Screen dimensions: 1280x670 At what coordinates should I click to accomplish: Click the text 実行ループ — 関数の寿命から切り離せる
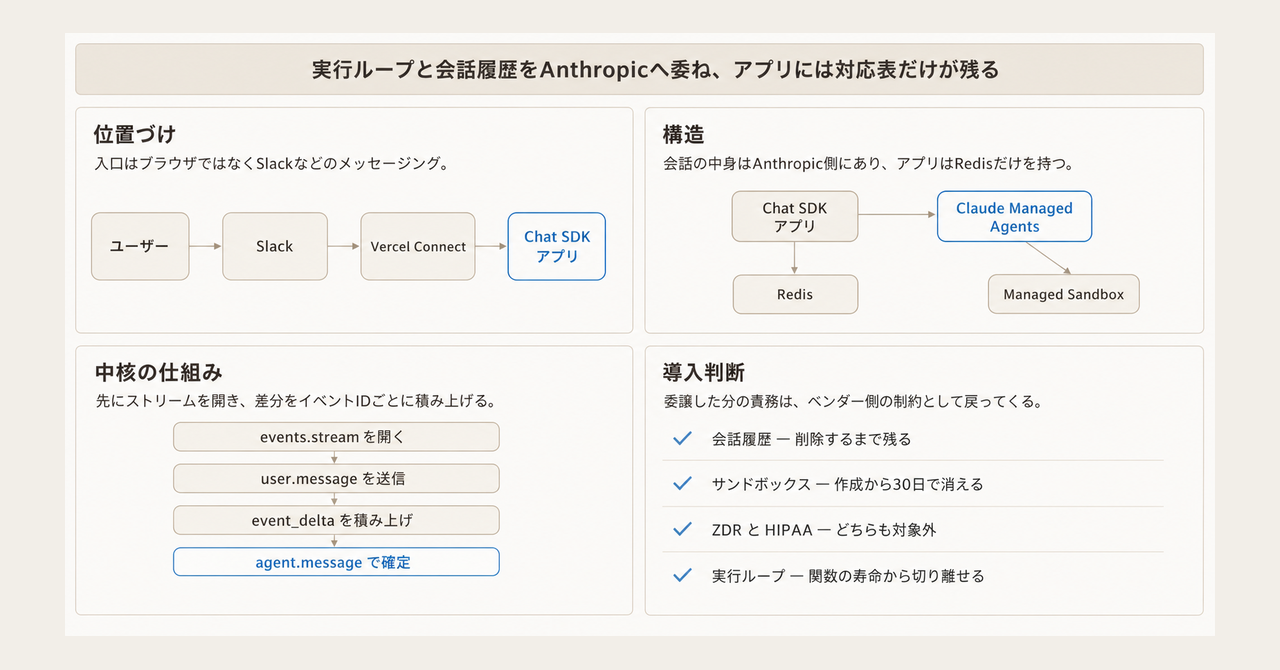(x=847, y=576)
